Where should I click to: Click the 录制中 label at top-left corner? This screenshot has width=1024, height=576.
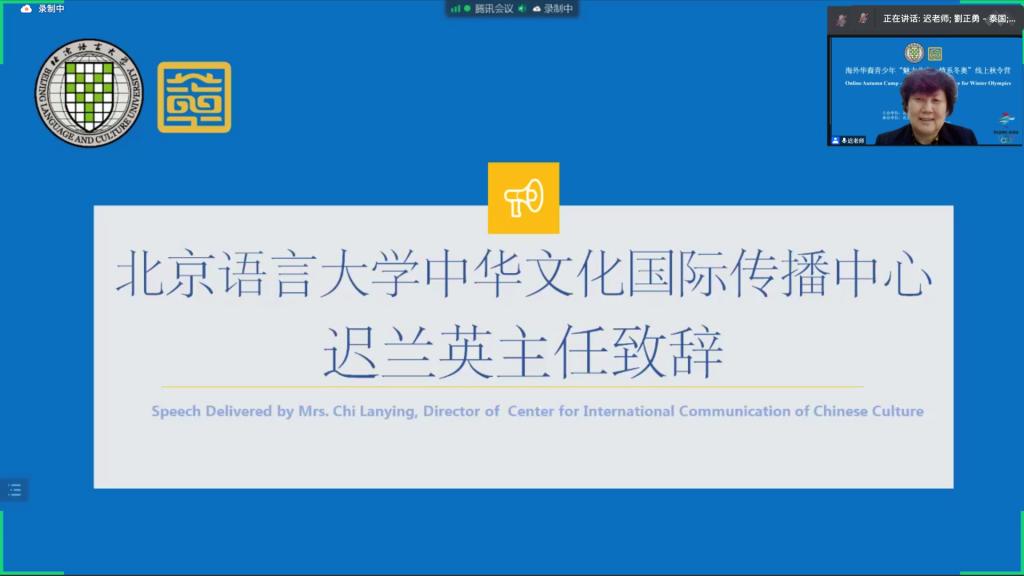(x=51, y=9)
